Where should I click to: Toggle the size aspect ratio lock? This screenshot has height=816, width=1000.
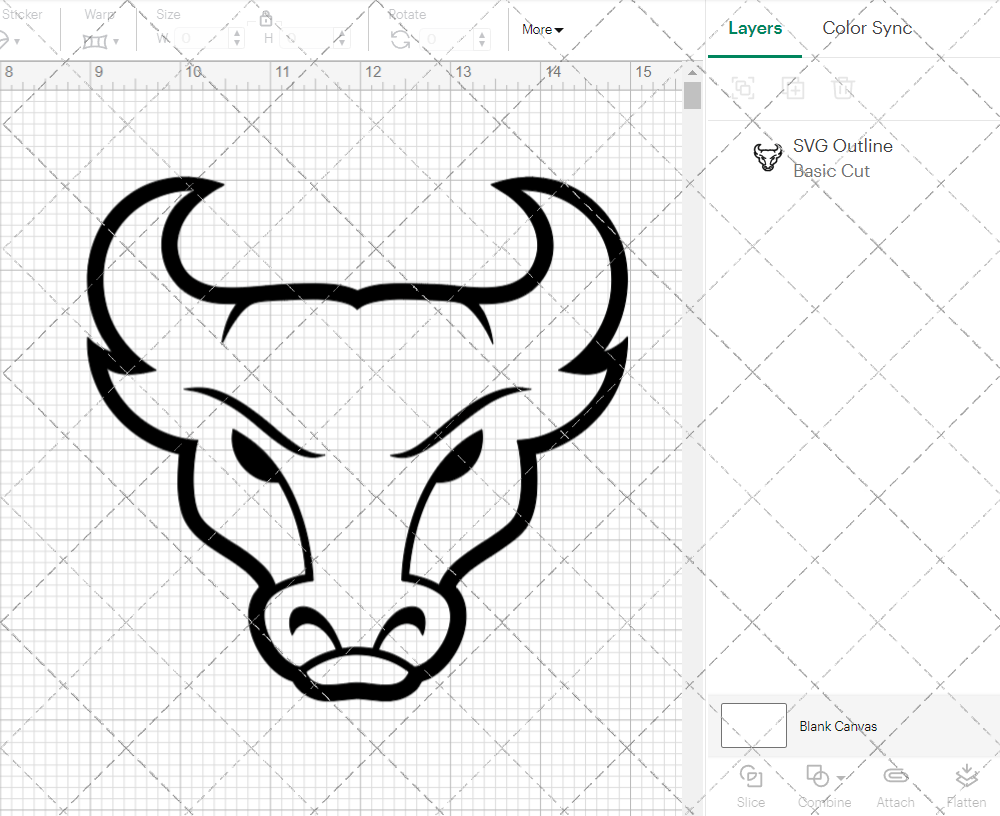(266, 19)
